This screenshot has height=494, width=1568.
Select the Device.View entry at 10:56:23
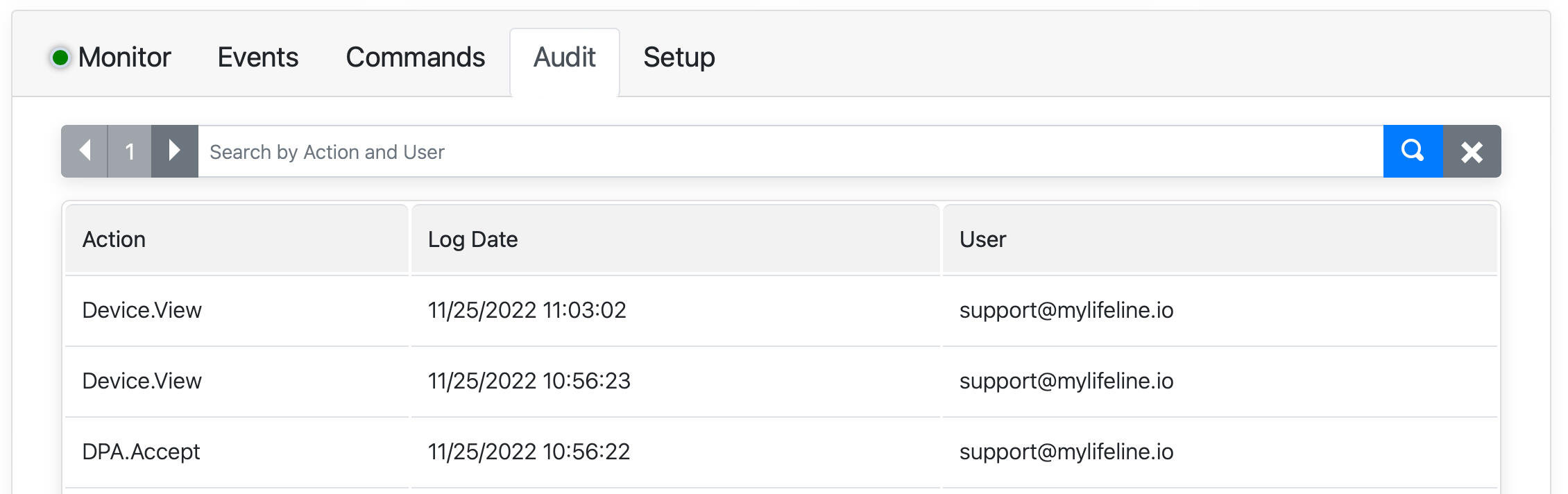[x=142, y=381]
